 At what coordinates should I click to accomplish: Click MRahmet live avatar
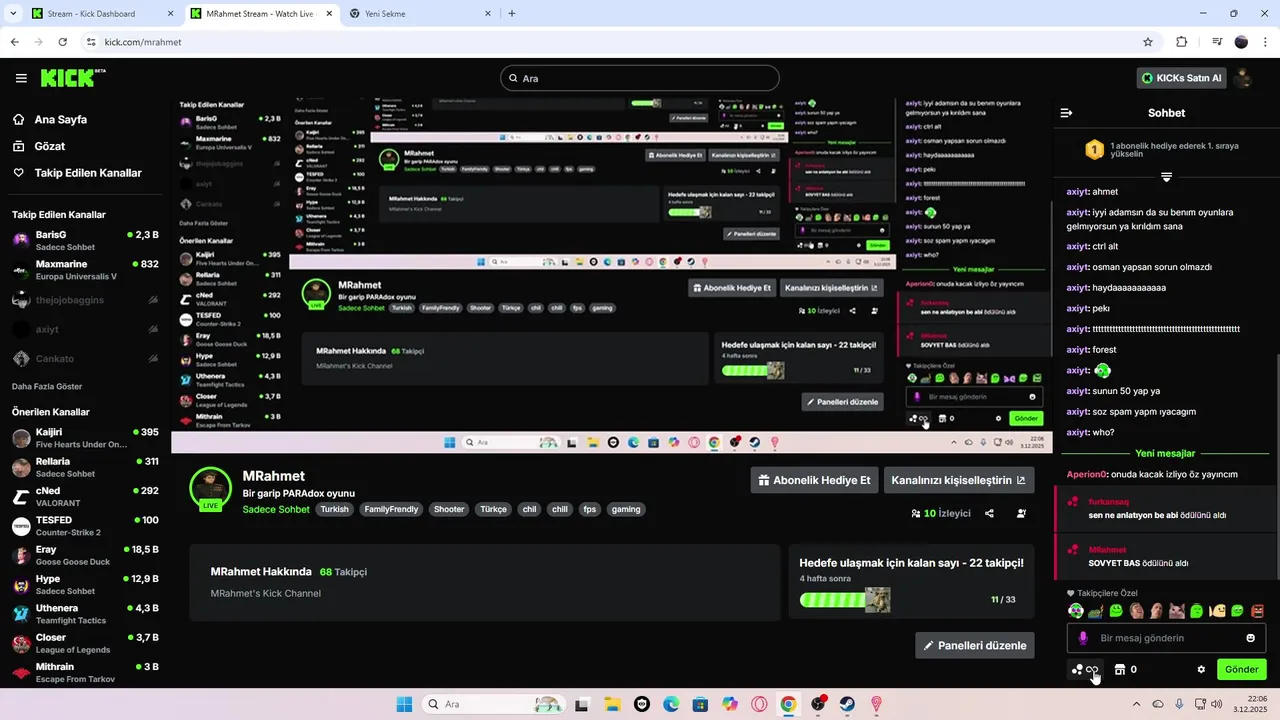point(210,487)
